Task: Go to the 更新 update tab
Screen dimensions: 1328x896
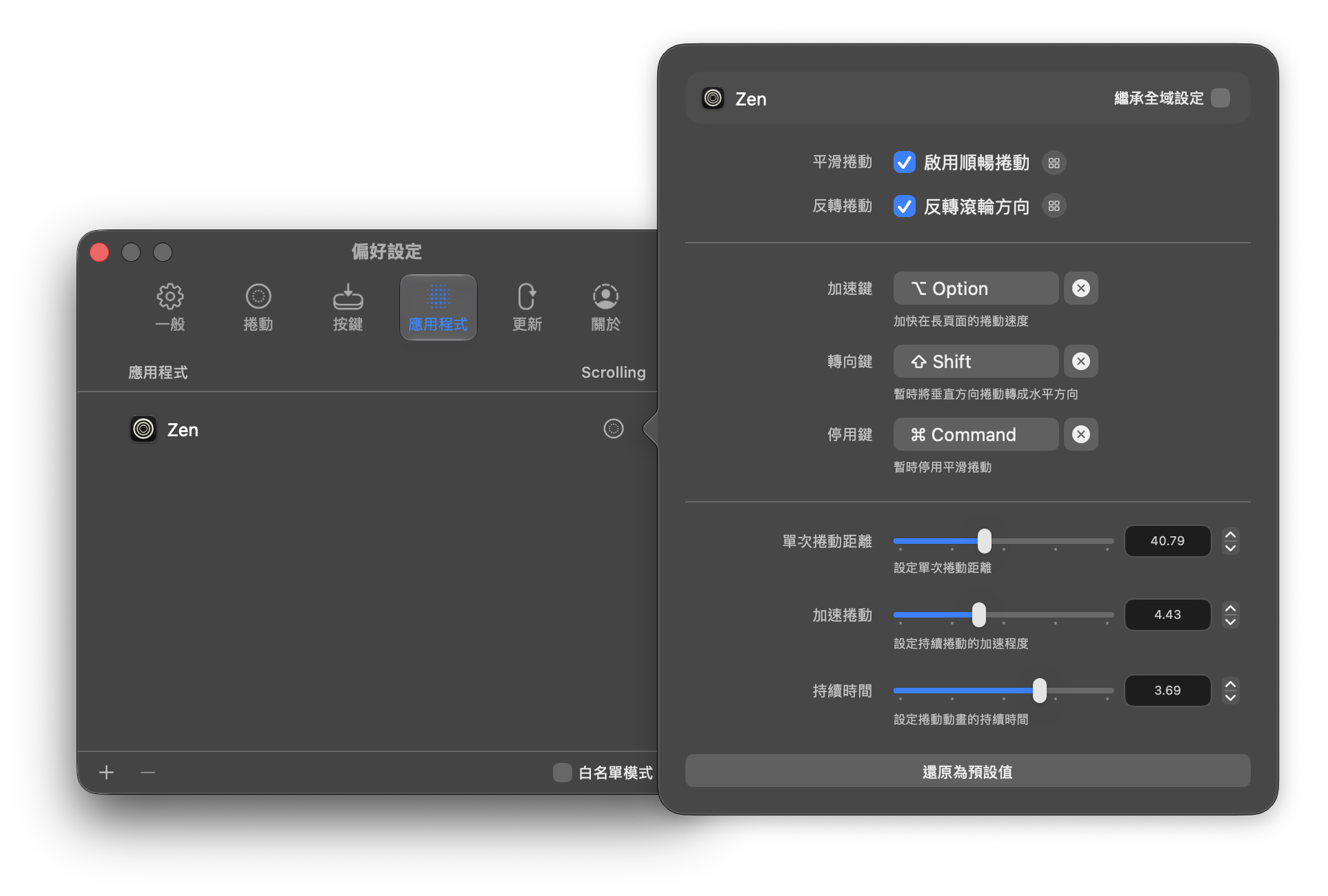Action: point(527,307)
